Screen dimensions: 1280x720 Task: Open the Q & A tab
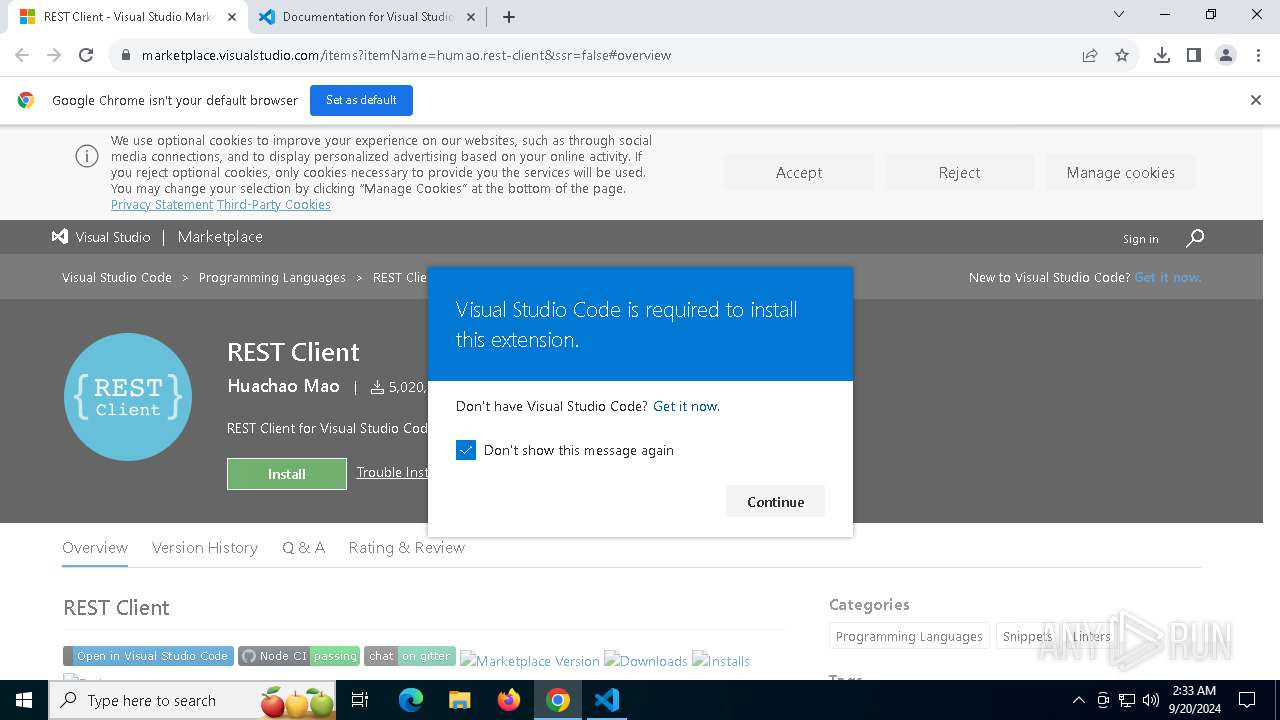[x=303, y=548]
